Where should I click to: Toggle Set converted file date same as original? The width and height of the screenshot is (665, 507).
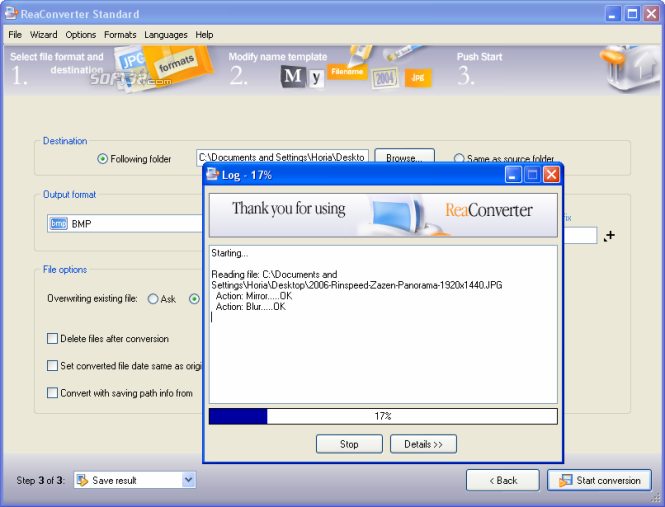coord(52,366)
